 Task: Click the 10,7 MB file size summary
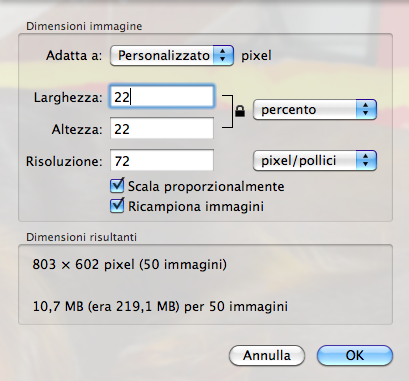160,306
